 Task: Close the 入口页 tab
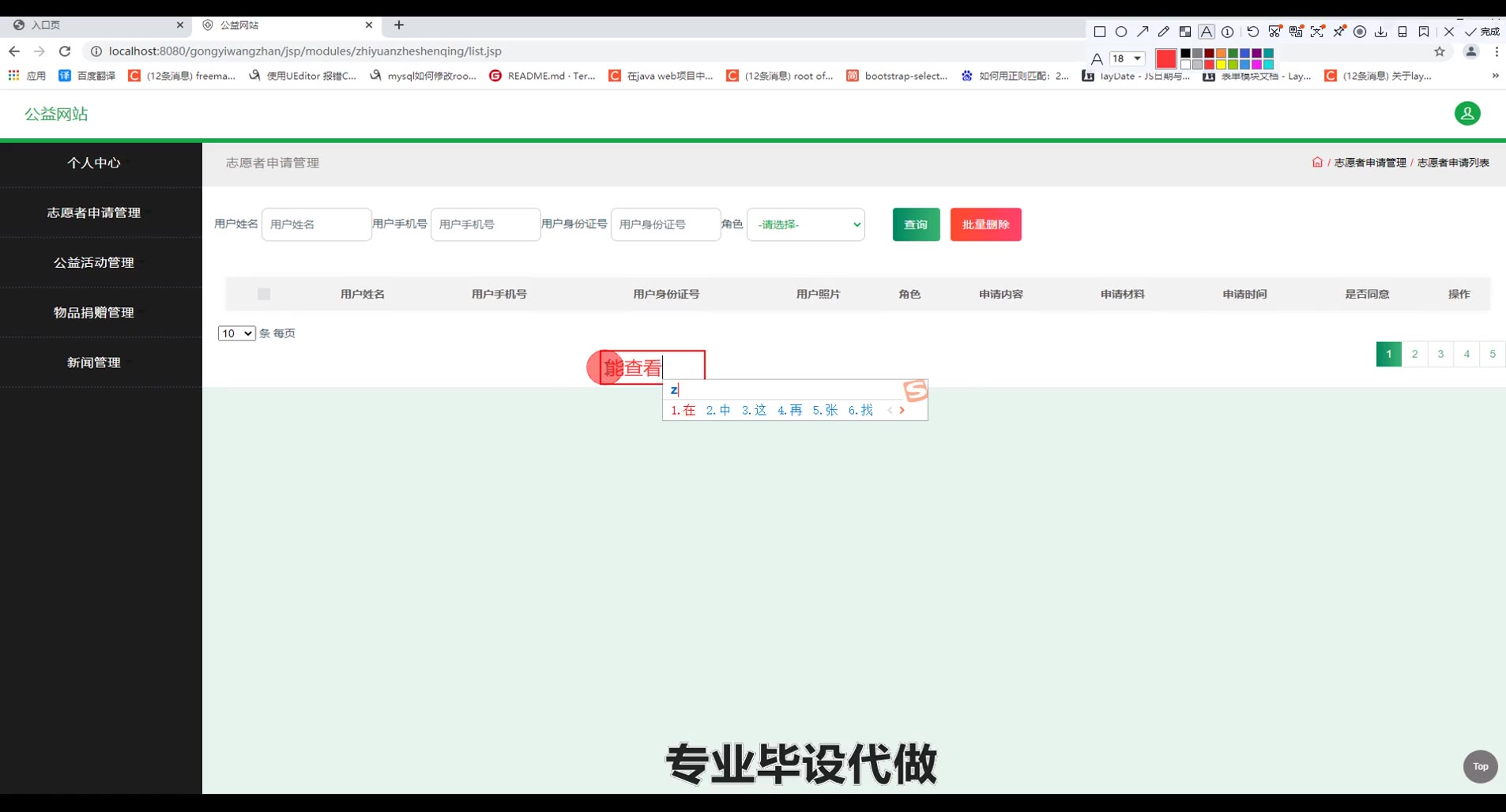[179, 25]
